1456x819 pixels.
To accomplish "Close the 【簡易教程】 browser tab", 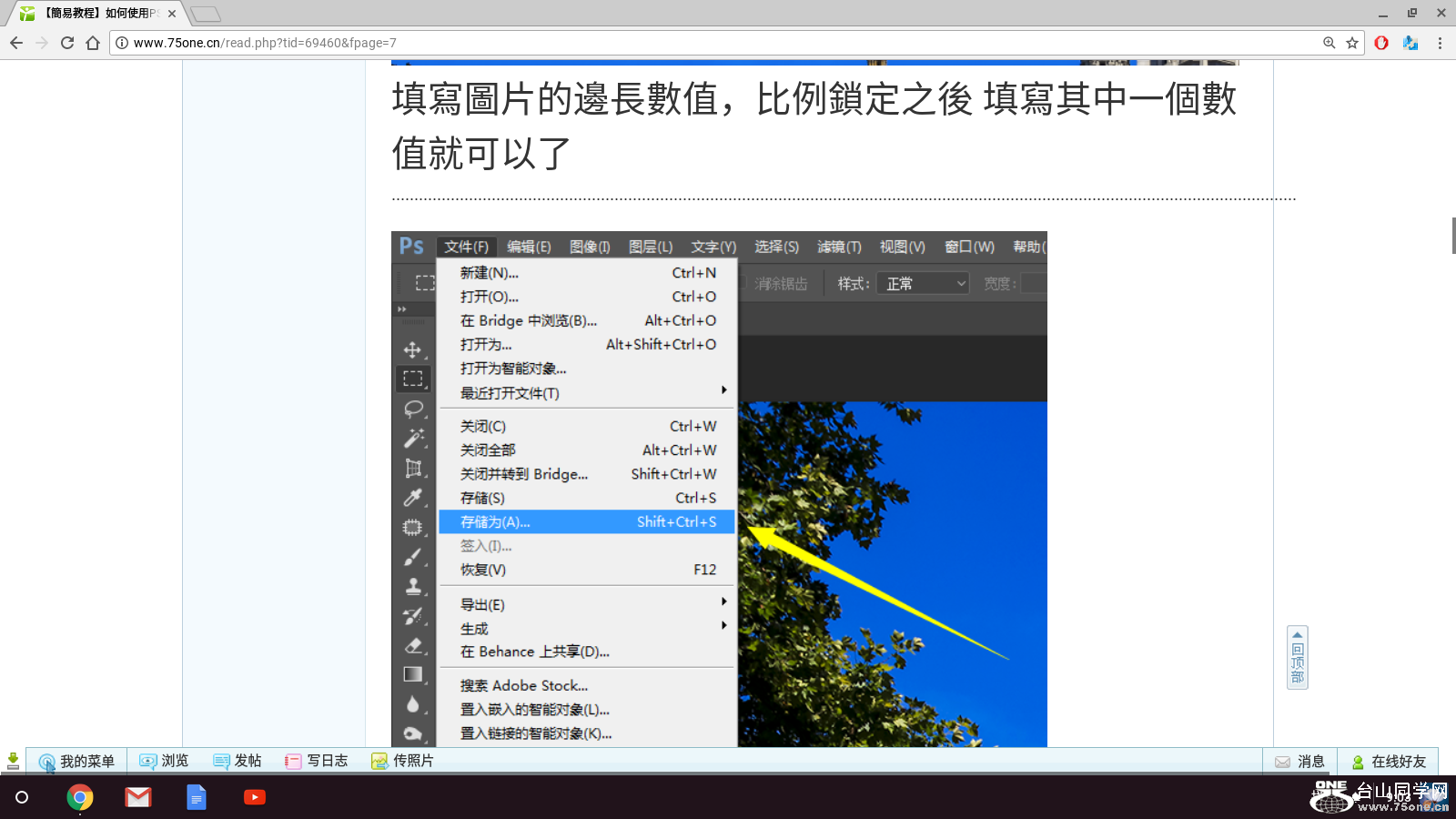I will (172, 14).
